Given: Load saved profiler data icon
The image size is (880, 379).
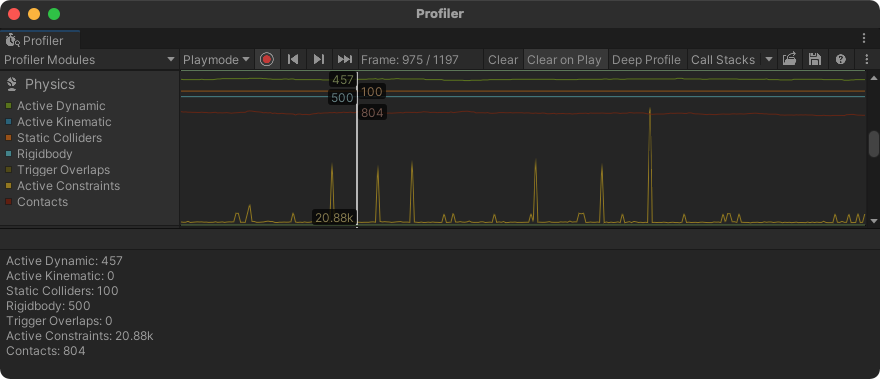Looking at the screenshot, I should click(x=790, y=60).
